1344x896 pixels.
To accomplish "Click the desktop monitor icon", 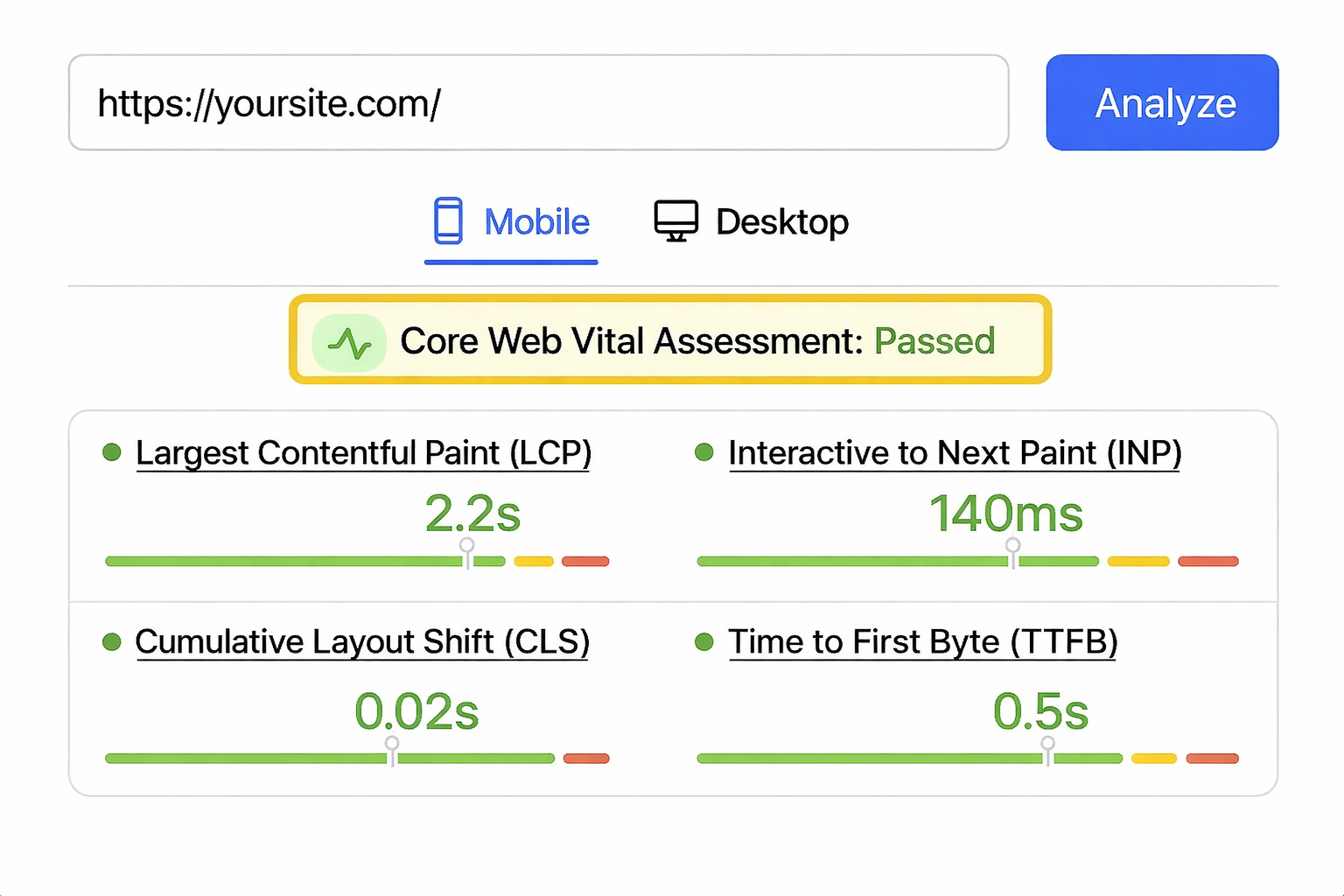I will pyautogui.click(x=675, y=220).
